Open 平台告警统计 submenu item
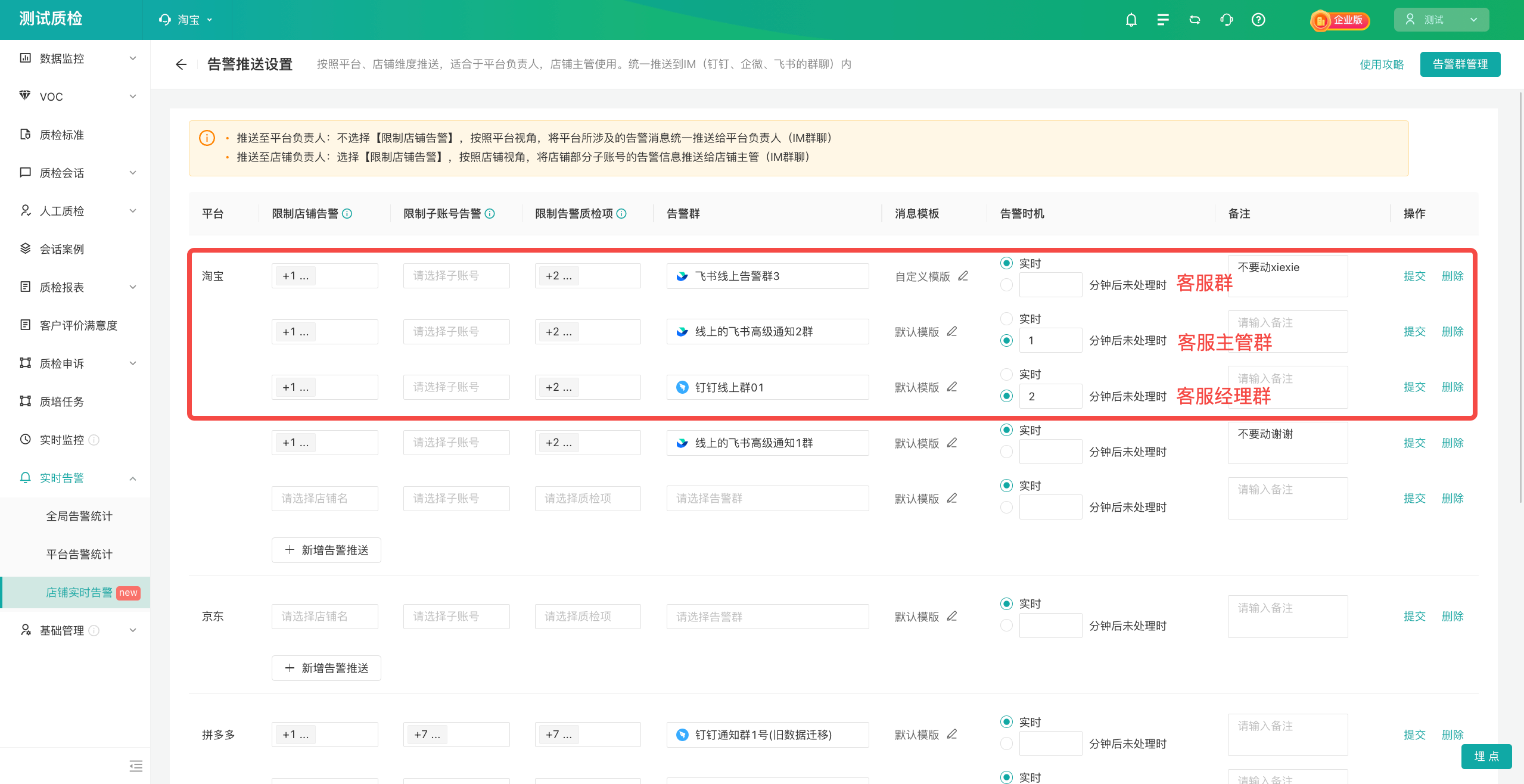The image size is (1524, 784). tap(79, 554)
